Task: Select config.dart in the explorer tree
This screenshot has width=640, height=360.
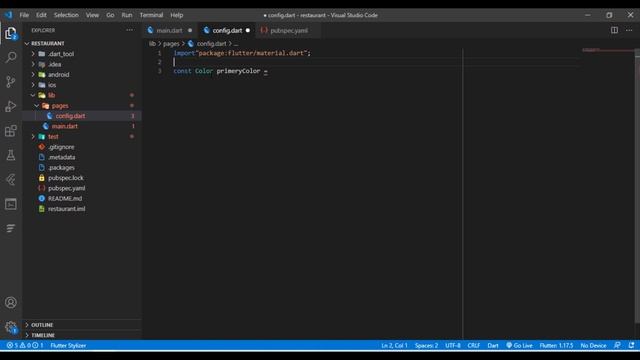Action: click(82, 116)
